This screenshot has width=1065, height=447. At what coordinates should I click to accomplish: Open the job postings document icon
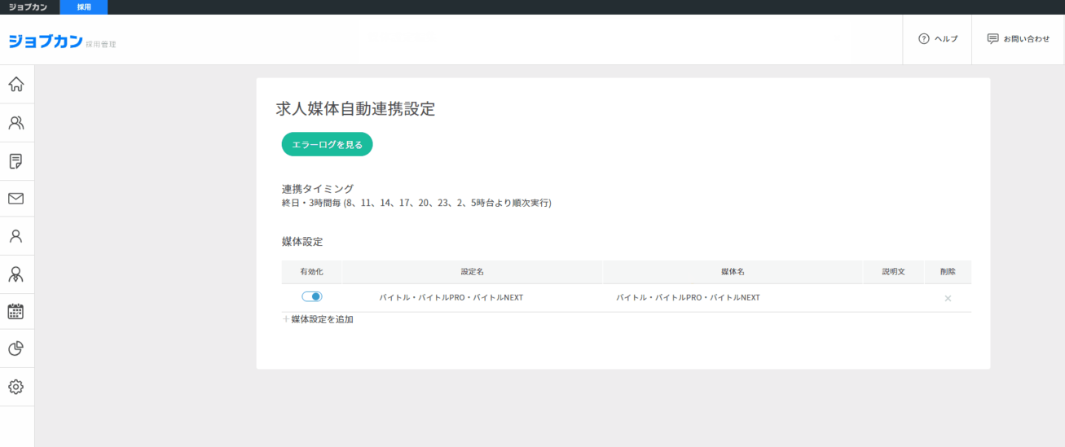click(16, 161)
